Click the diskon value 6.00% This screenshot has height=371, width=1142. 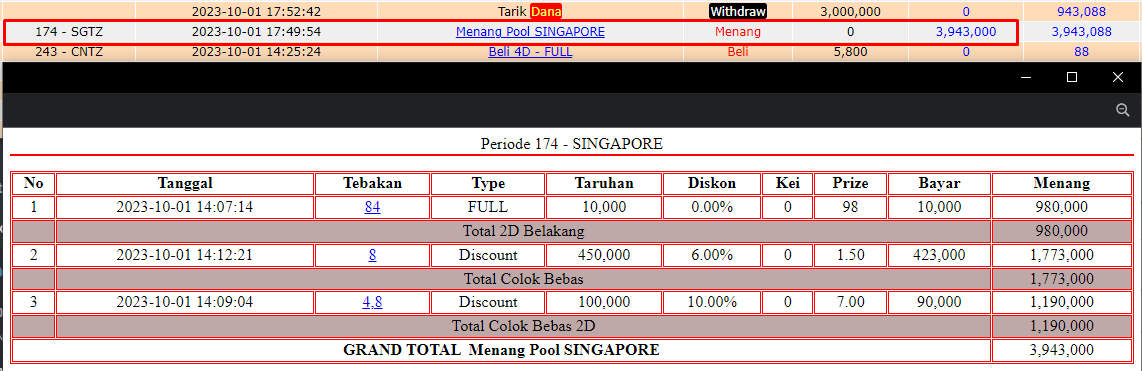712,255
